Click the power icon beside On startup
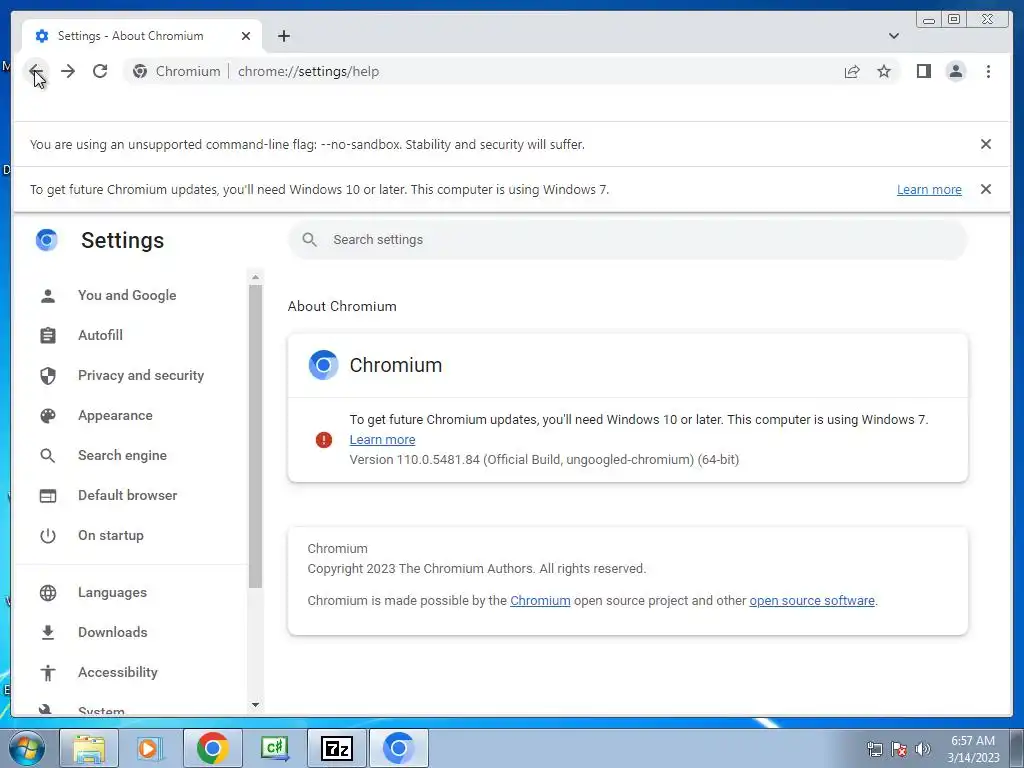This screenshot has height=768, width=1024. tap(48, 536)
